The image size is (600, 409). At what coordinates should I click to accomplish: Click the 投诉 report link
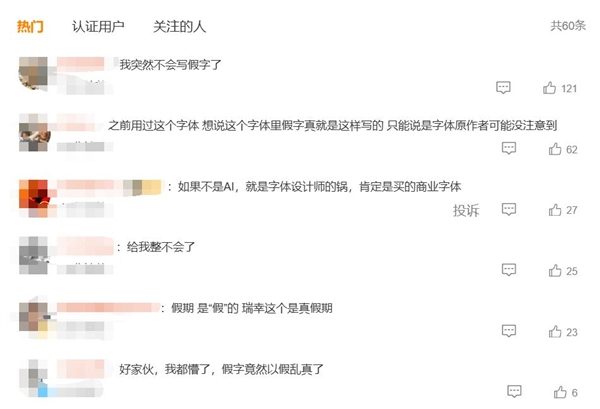(466, 210)
